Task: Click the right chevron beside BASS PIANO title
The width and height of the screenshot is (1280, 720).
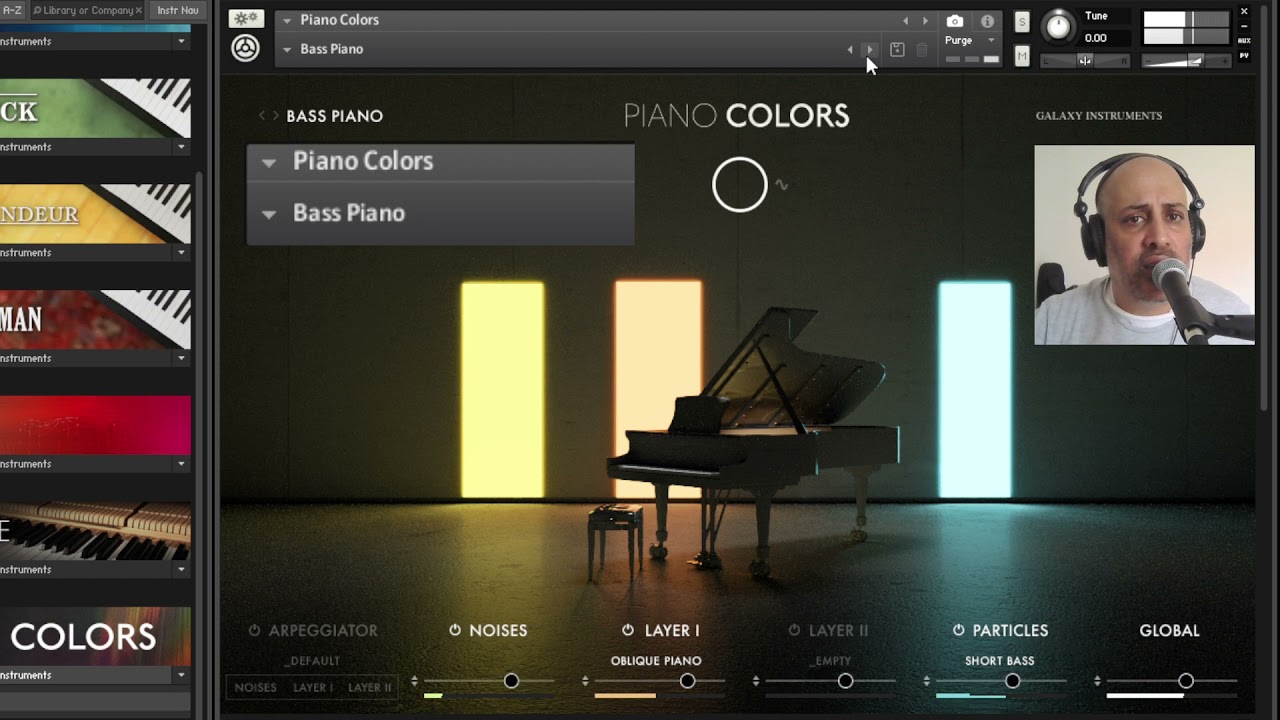Action: (x=276, y=116)
